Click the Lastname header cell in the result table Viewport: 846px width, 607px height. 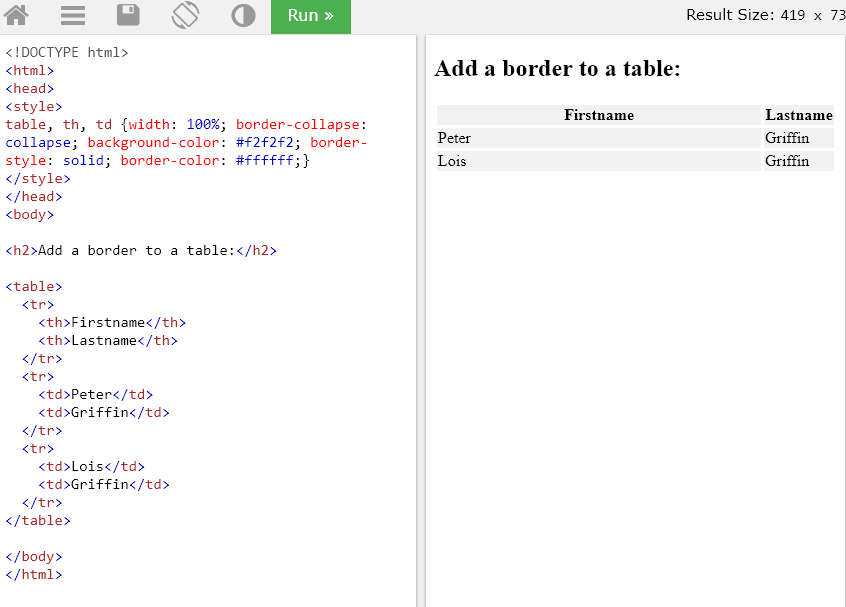[x=798, y=114]
